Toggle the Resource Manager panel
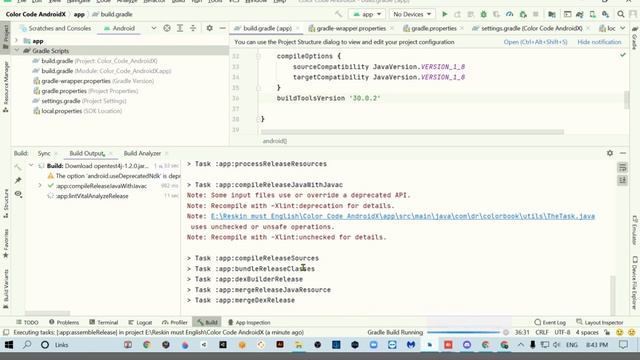The image size is (640, 360). tap(6, 87)
